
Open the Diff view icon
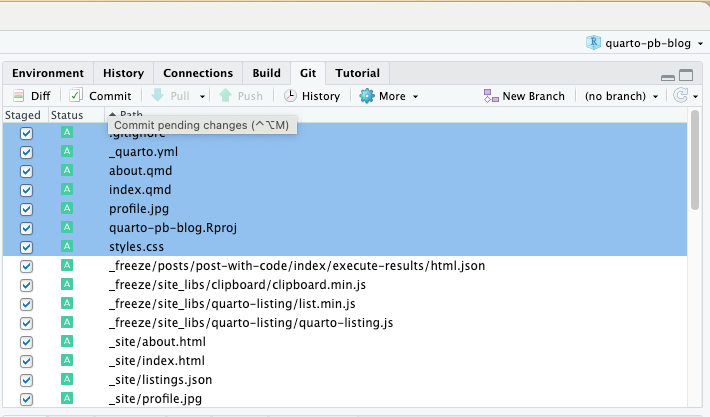(x=18, y=96)
